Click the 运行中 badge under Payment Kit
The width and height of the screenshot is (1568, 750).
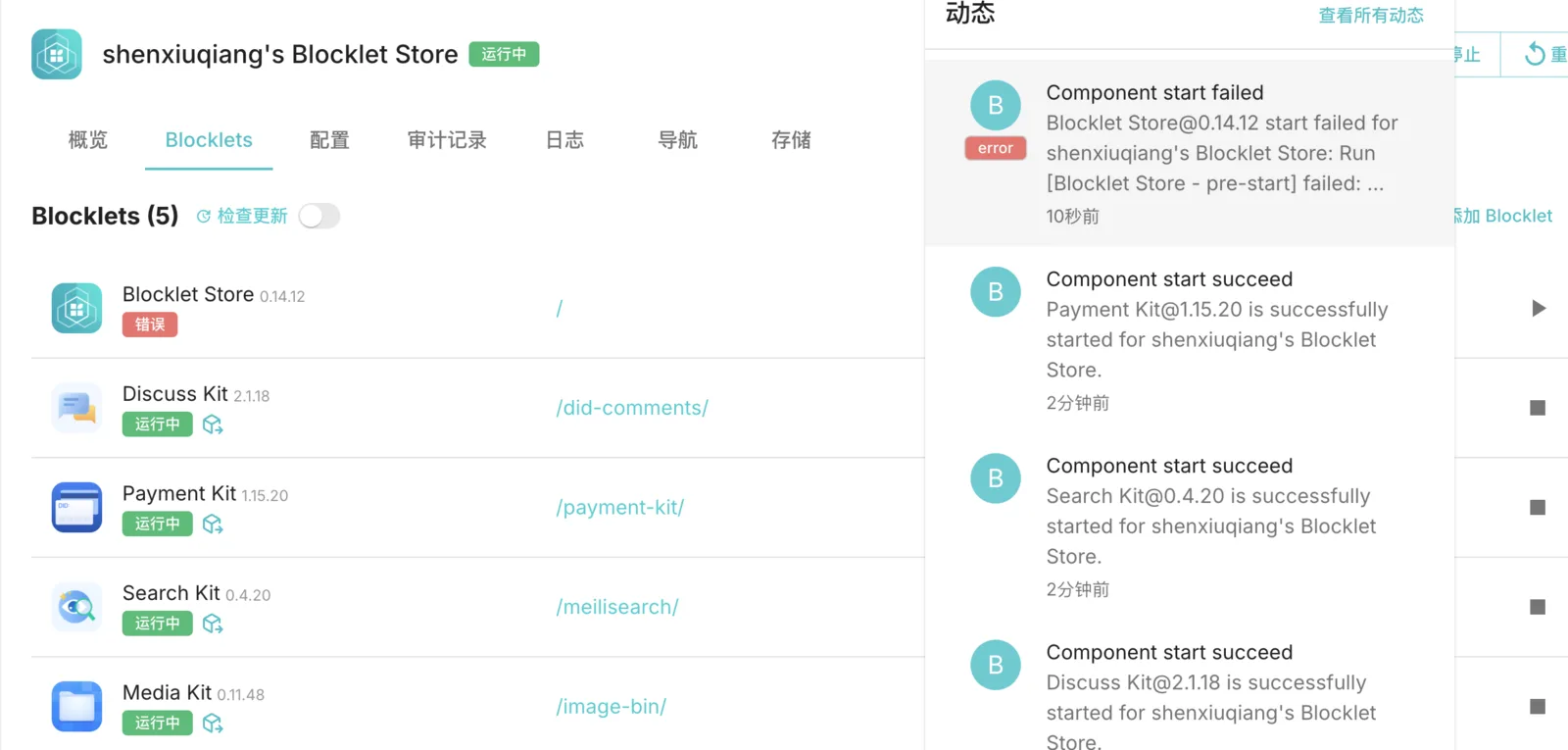pos(158,525)
